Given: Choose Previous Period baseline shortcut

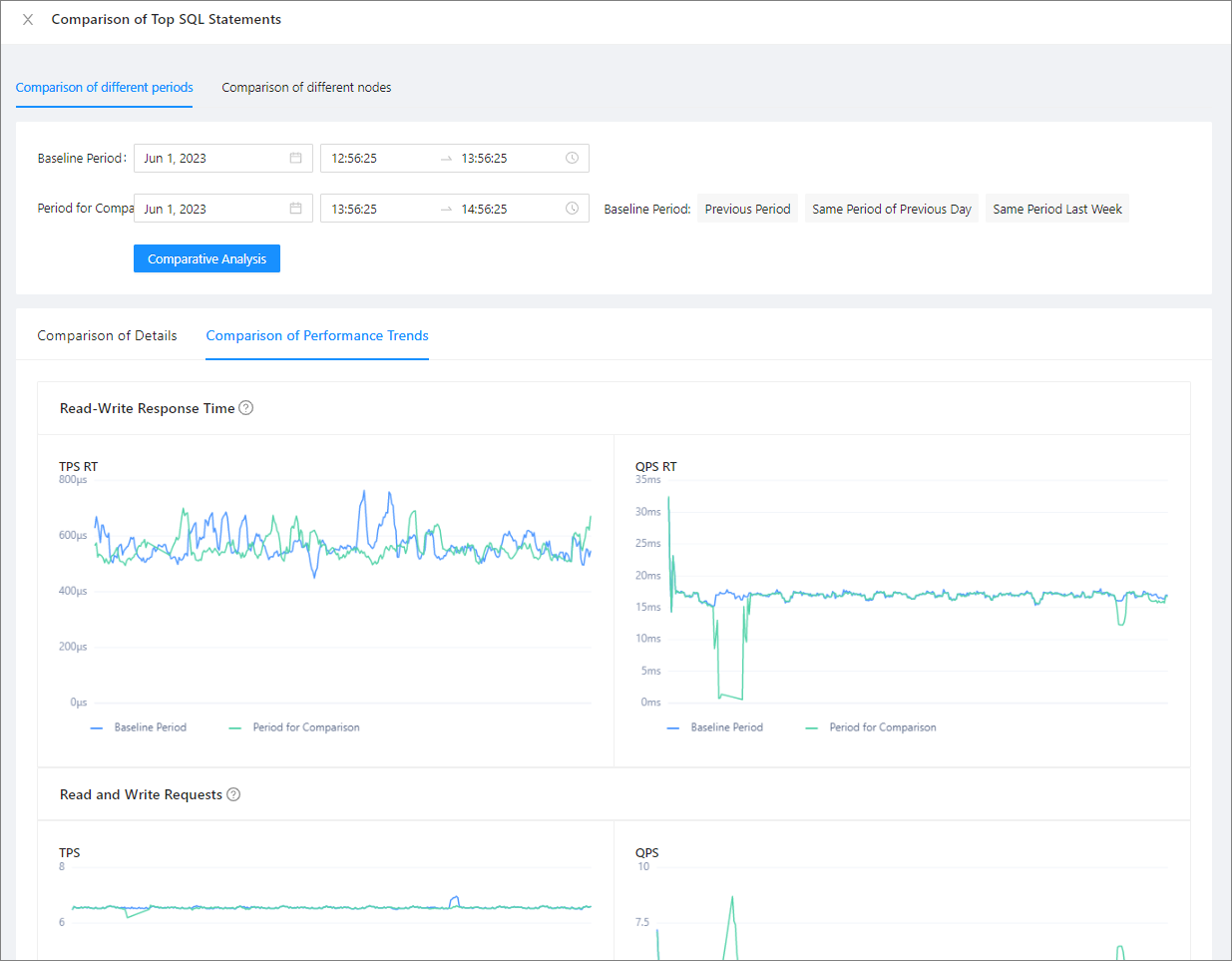Looking at the screenshot, I should [747, 209].
